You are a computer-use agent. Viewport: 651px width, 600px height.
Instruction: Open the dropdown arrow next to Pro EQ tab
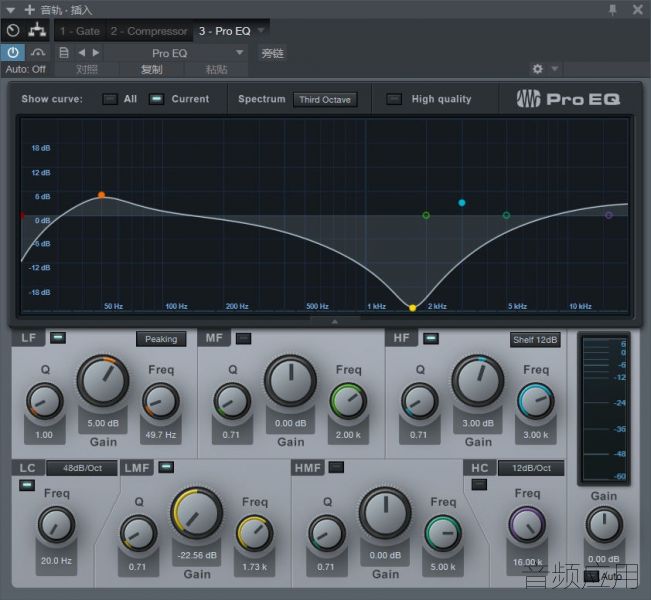coord(261,30)
